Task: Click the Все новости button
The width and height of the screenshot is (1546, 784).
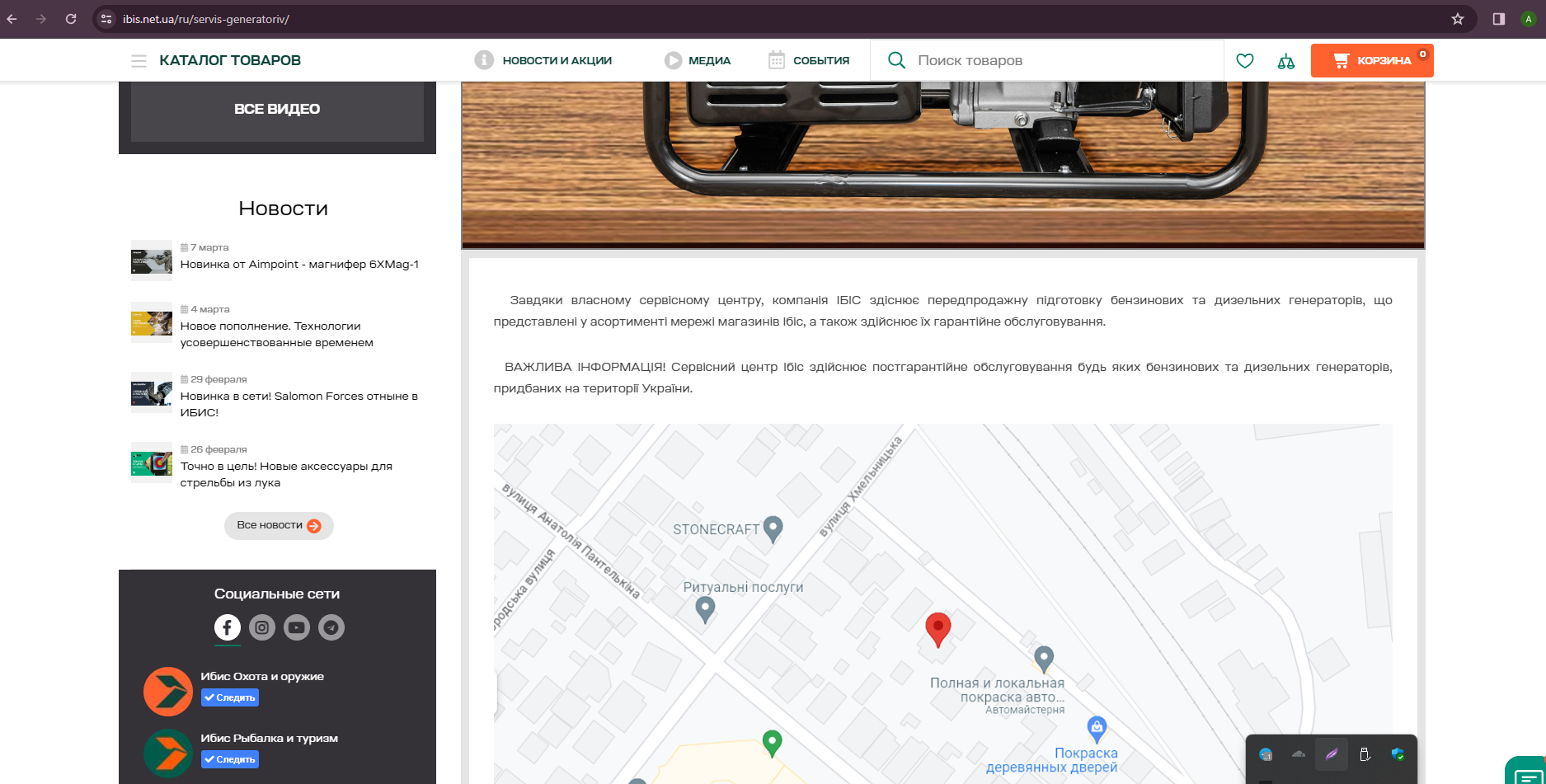Action: click(279, 526)
